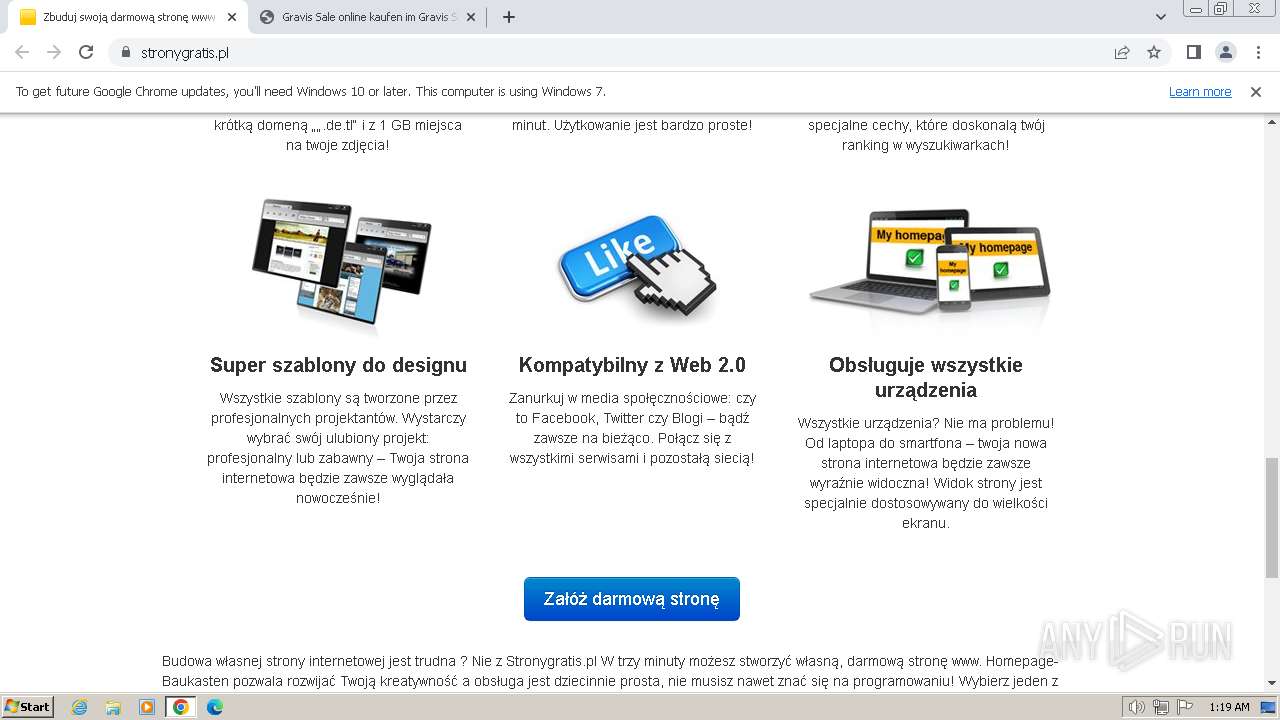View site information lock icon
1280x720 pixels.
(126, 52)
